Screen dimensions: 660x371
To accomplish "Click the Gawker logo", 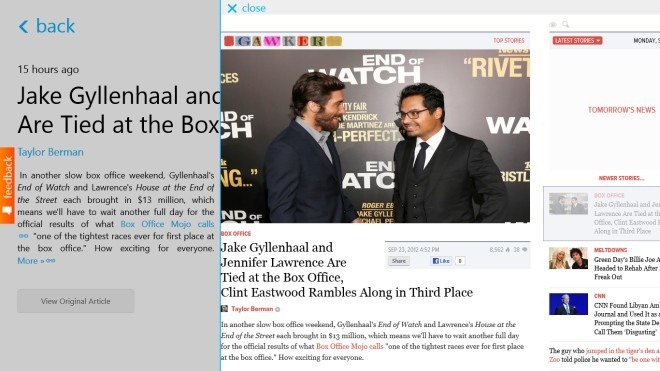I will (283, 41).
